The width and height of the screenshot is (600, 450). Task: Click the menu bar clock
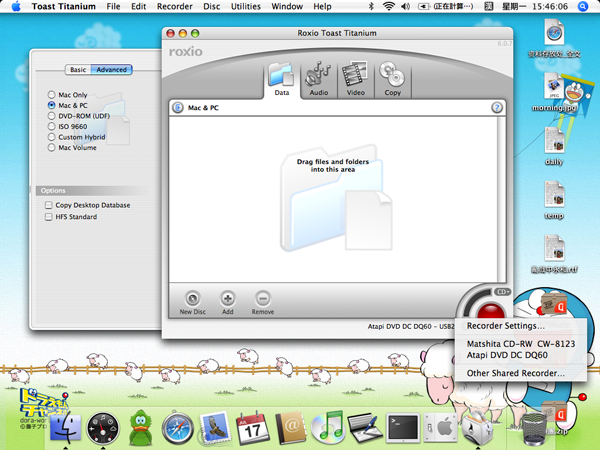(x=535, y=7)
